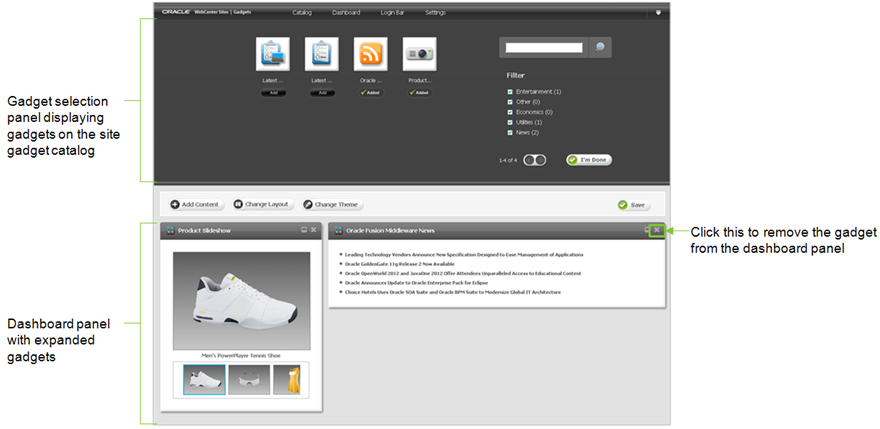The height and width of the screenshot is (429, 880).
Task: Open the Login Bar menu
Action: tap(392, 12)
